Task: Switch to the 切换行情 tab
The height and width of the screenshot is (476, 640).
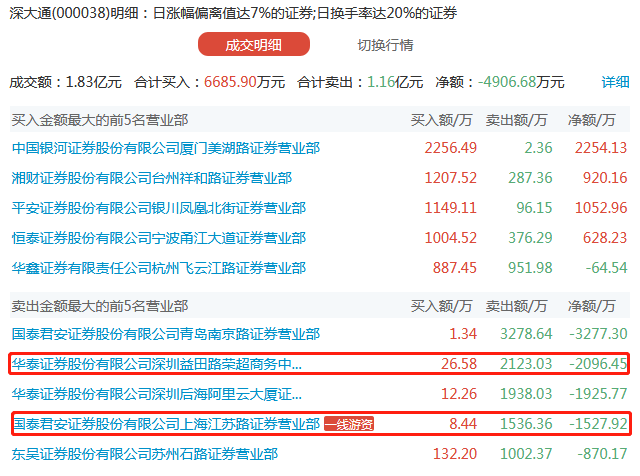Action: [x=385, y=45]
